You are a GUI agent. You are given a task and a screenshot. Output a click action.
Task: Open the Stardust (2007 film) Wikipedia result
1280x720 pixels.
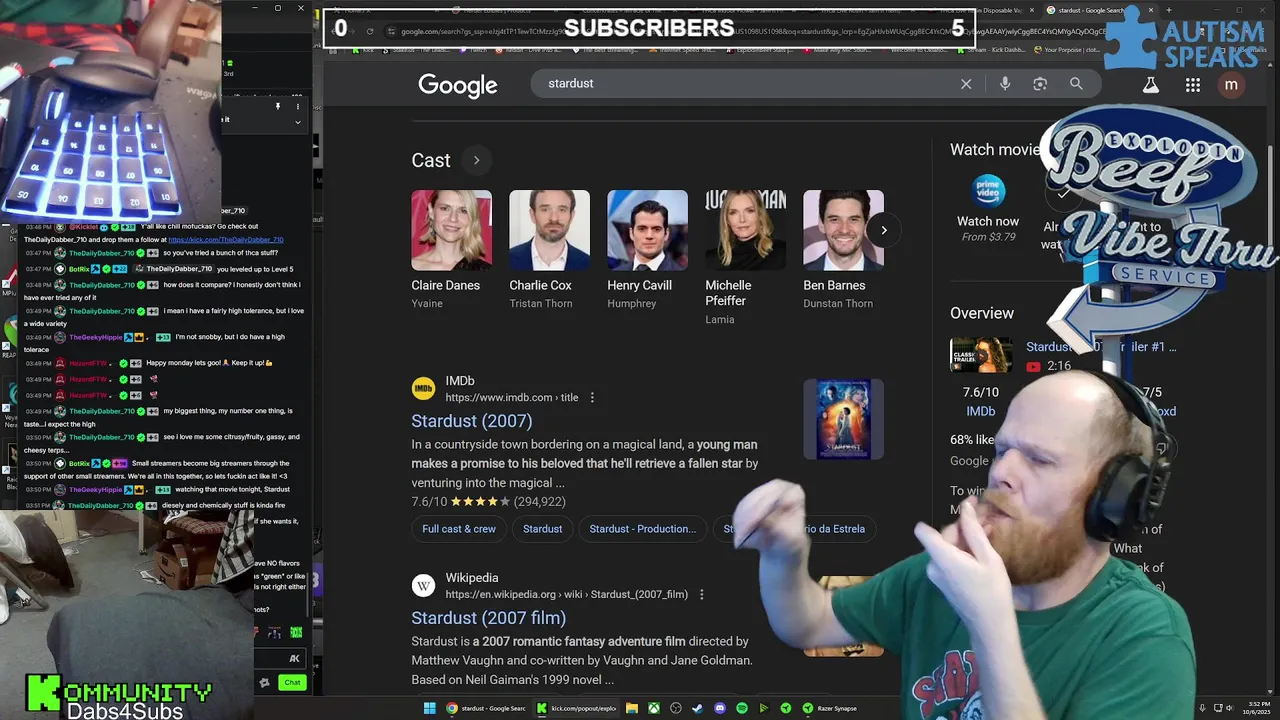488,618
